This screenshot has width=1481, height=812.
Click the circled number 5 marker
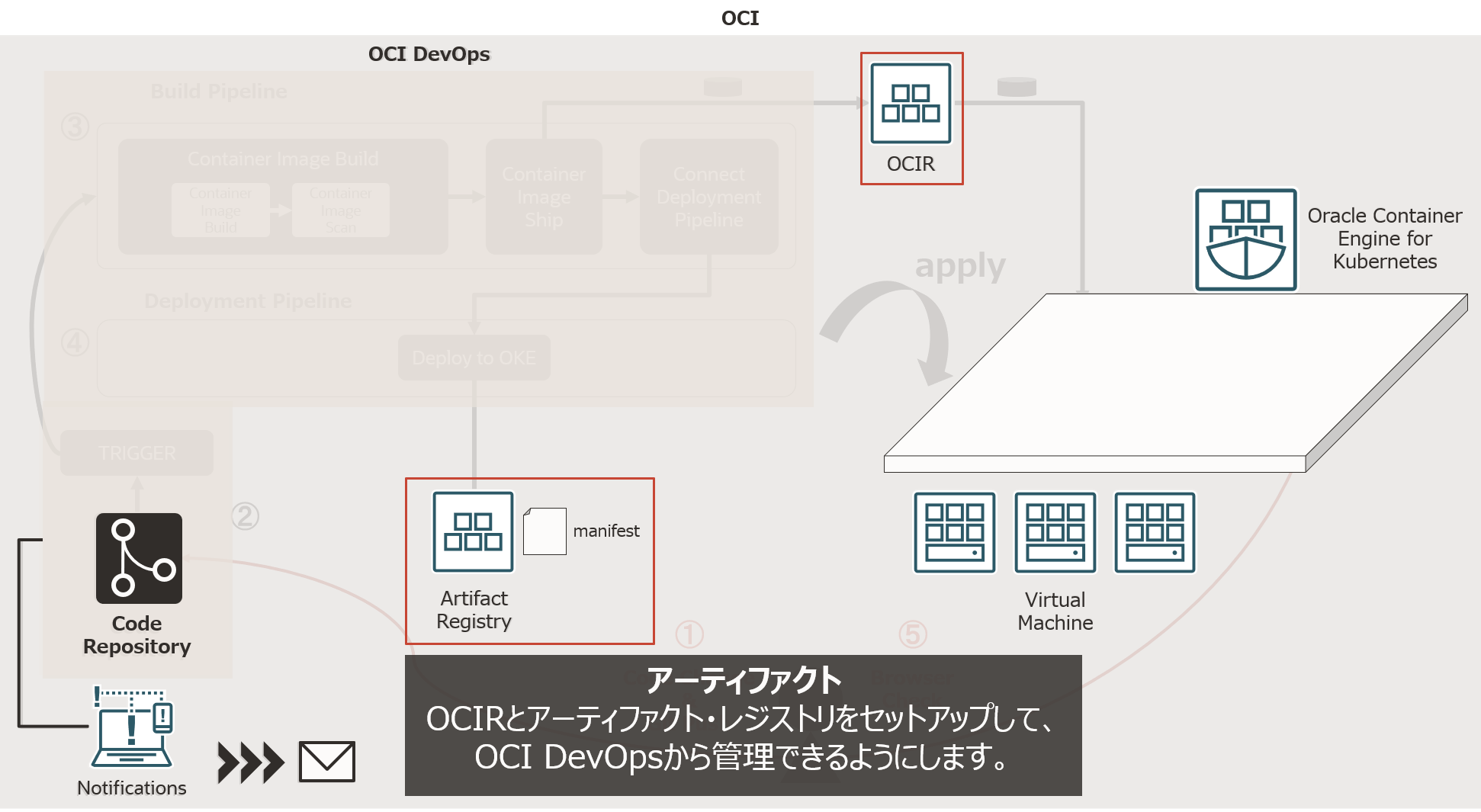(x=913, y=634)
